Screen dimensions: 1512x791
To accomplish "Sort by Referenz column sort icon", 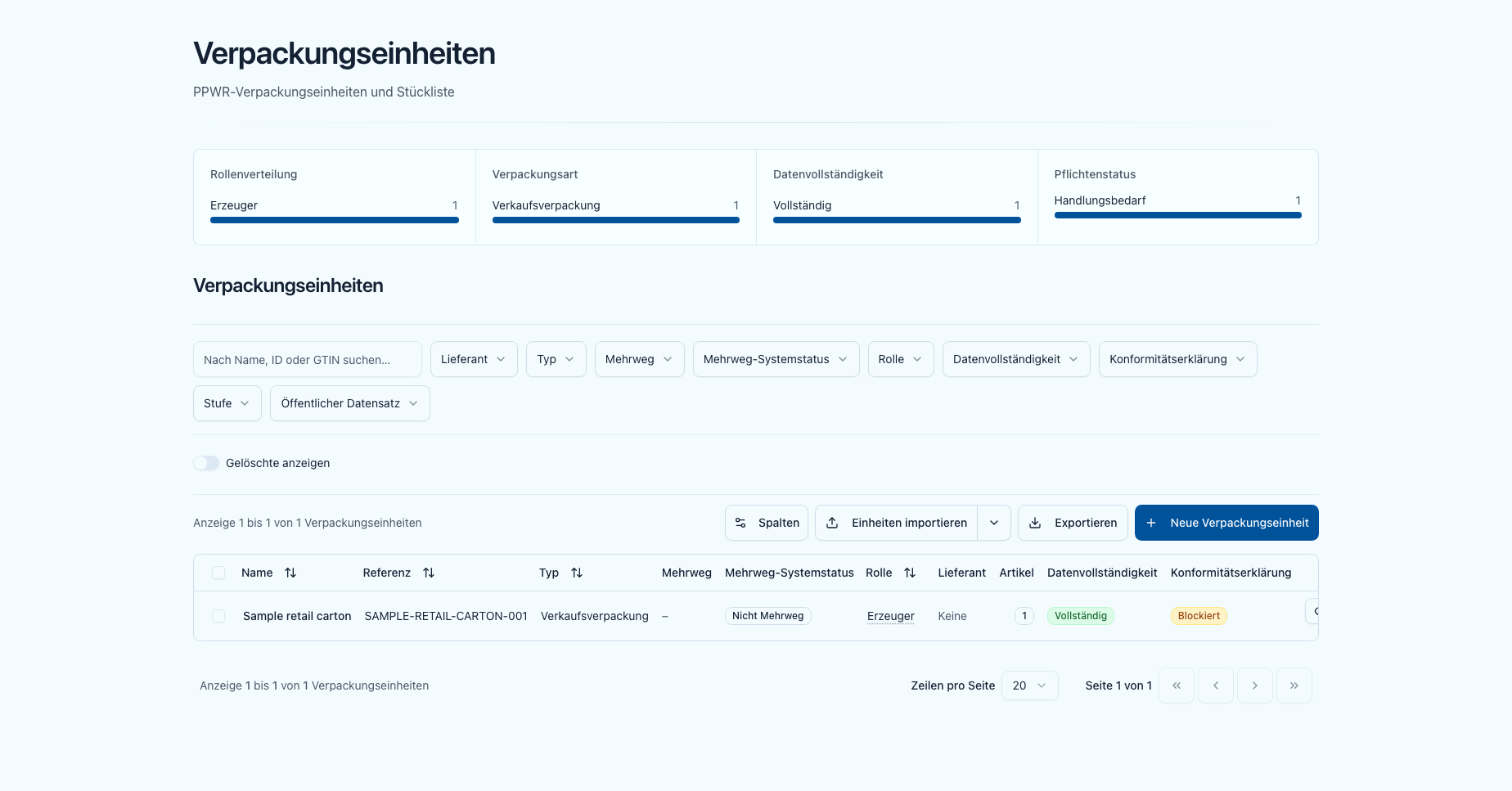I will pos(429,573).
